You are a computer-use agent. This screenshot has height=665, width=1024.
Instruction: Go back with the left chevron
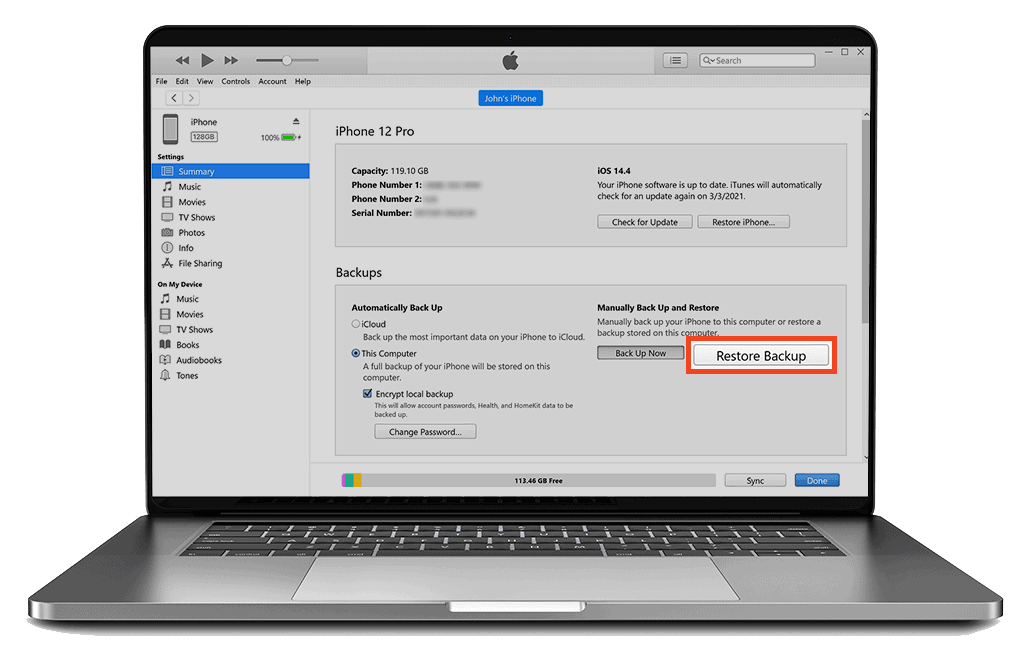pyautogui.click(x=174, y=98)
